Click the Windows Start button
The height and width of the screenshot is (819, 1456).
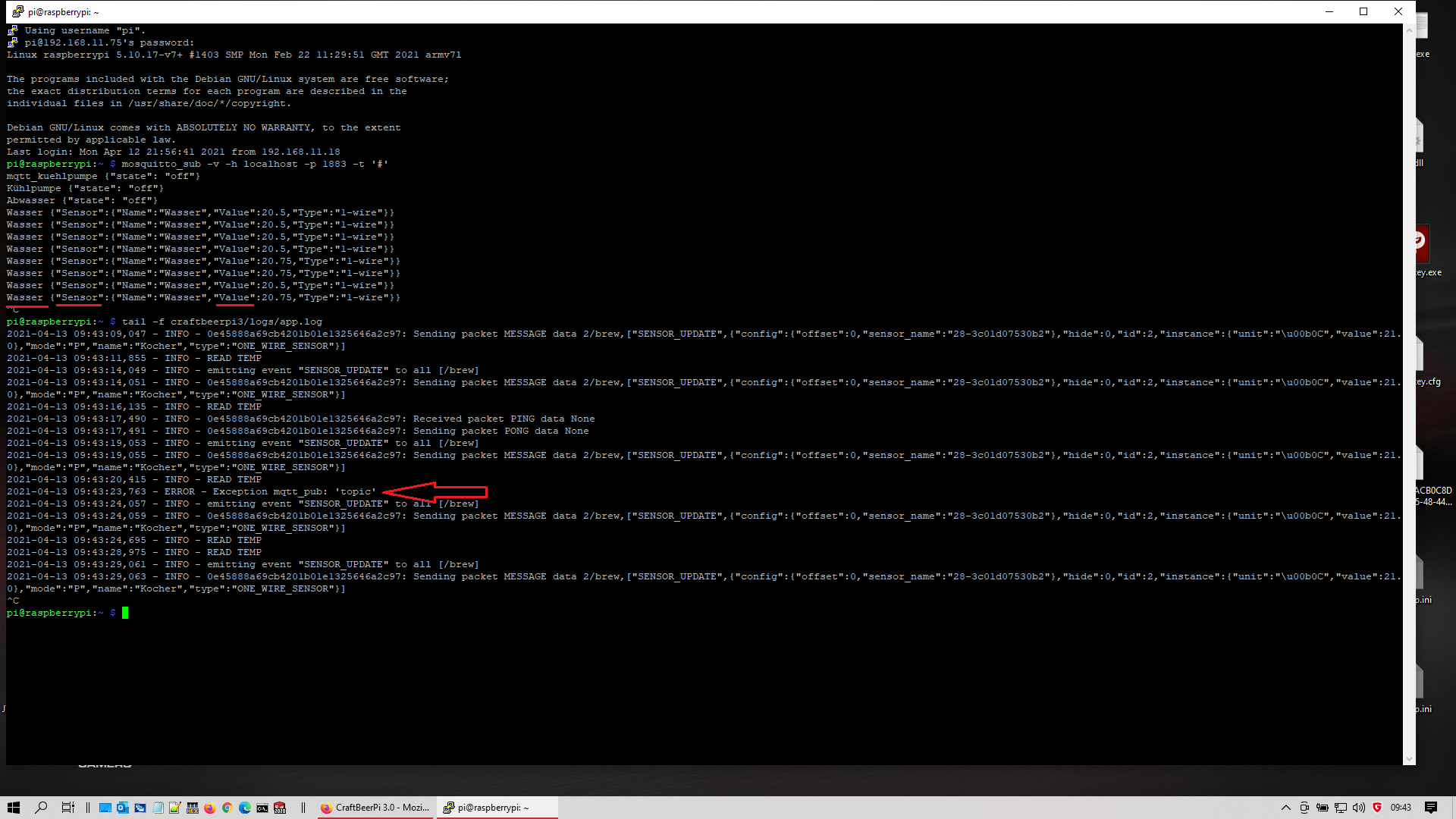click(x=14, y=808)
